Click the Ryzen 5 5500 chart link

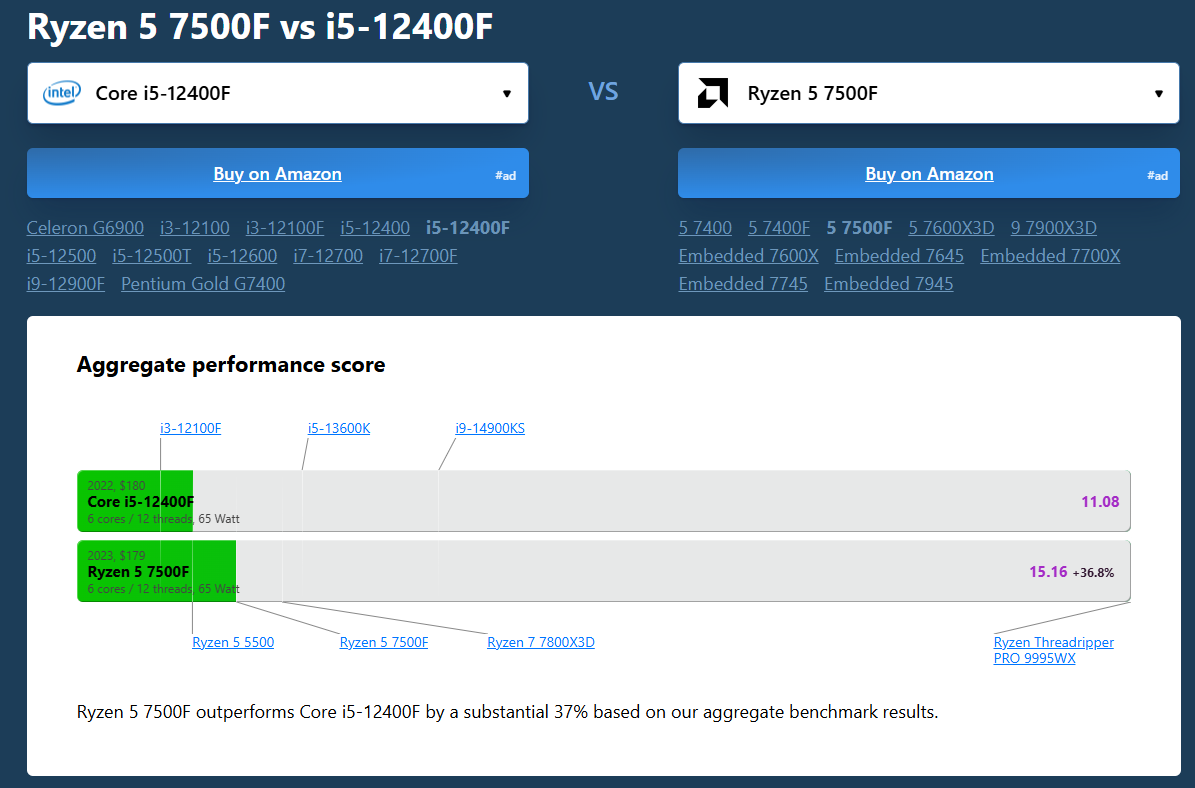[233, 642]
